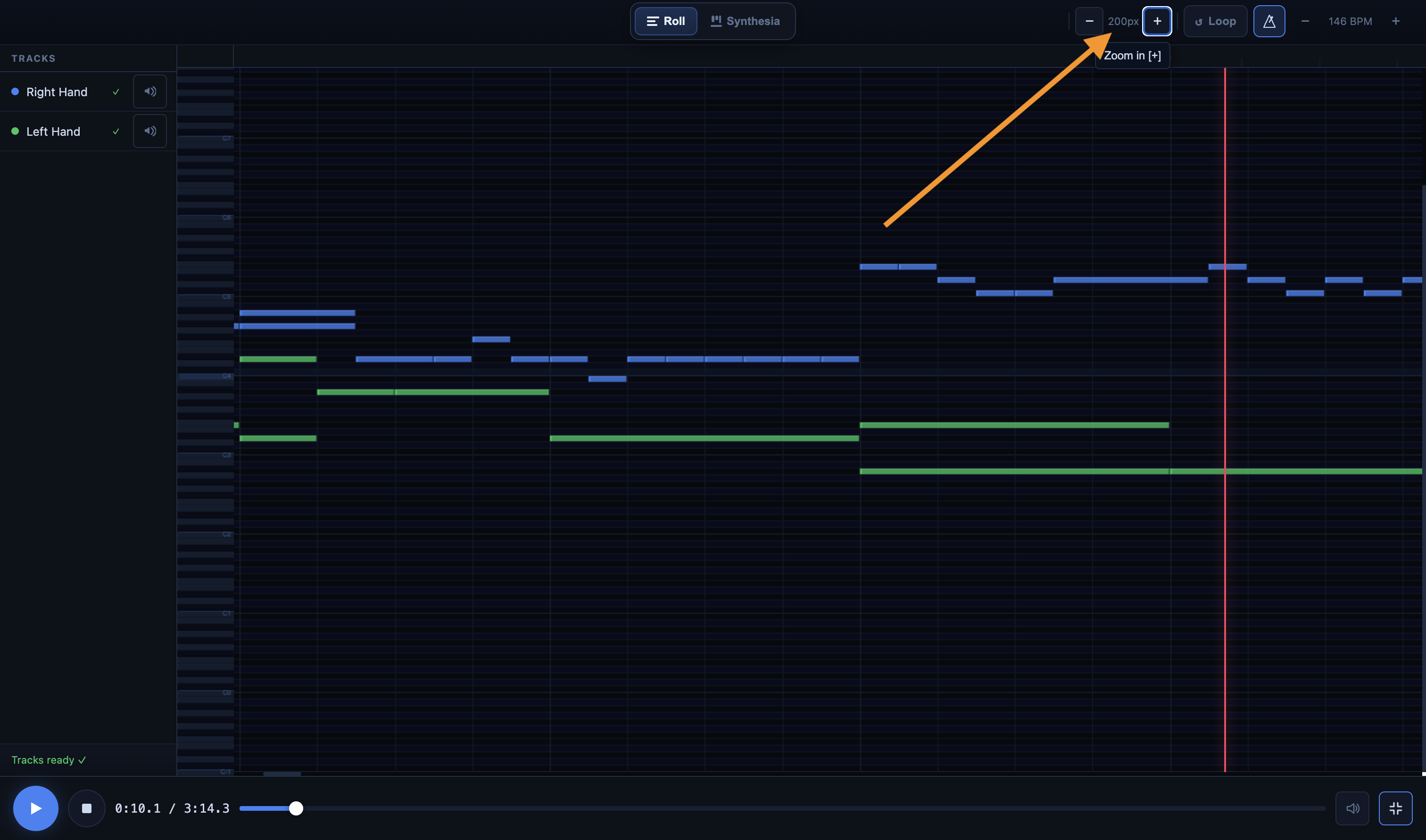Click the horizontal scrollbar thumb below the piano roll
The width and height of the screenshot is (1426, 840).
(x=282, y=773)
